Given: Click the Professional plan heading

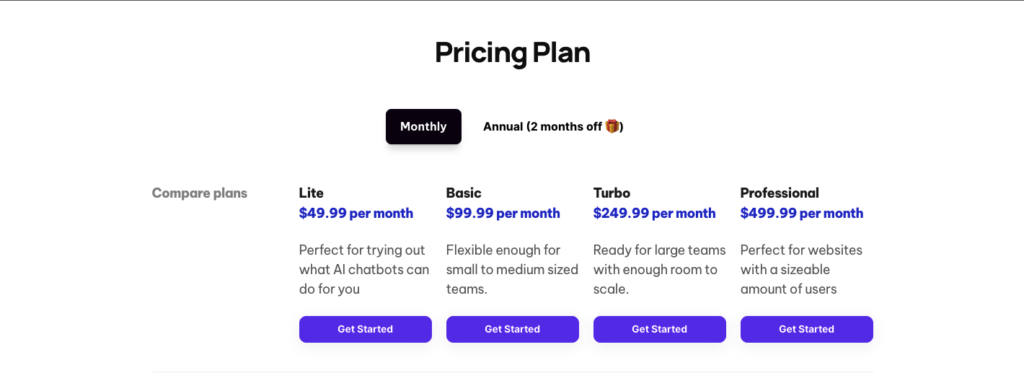Looking at the screenshot, I should 780,193.
